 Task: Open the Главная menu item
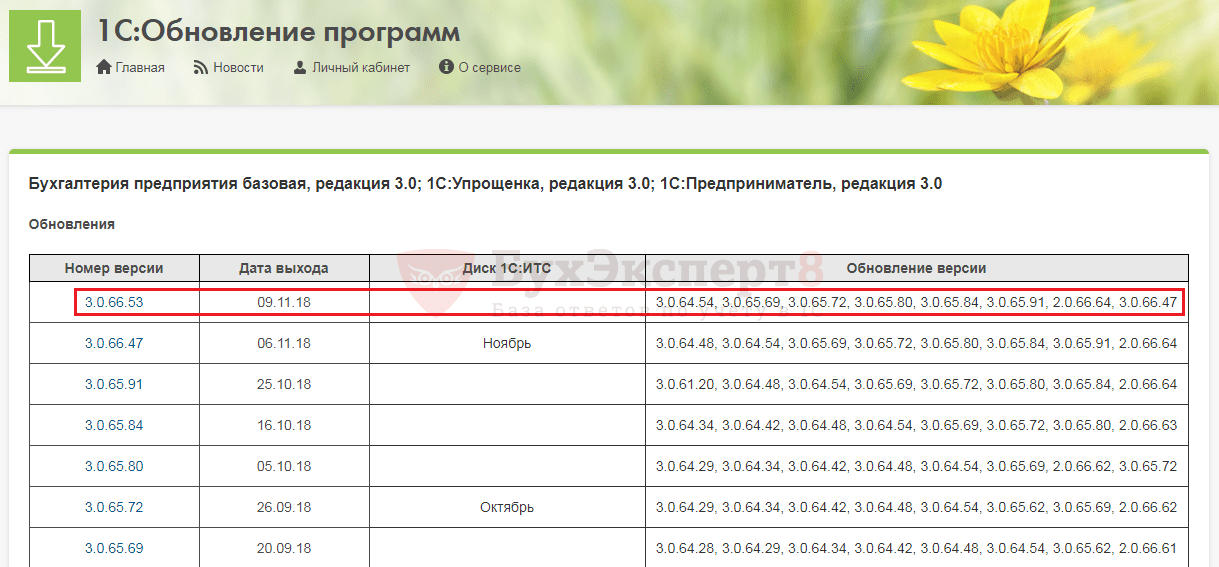140,68
